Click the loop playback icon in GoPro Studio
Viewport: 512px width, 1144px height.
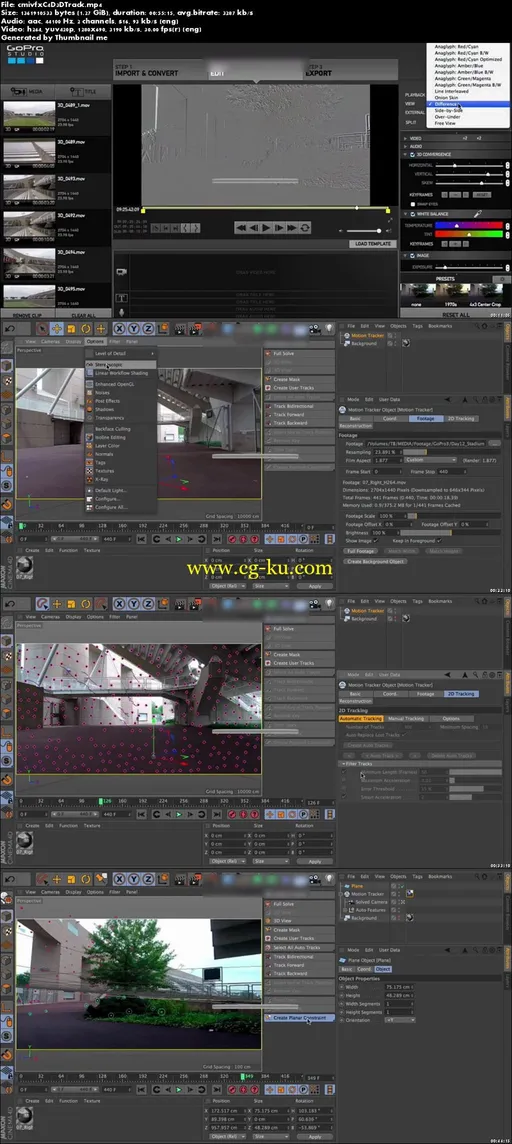point(306,228)
